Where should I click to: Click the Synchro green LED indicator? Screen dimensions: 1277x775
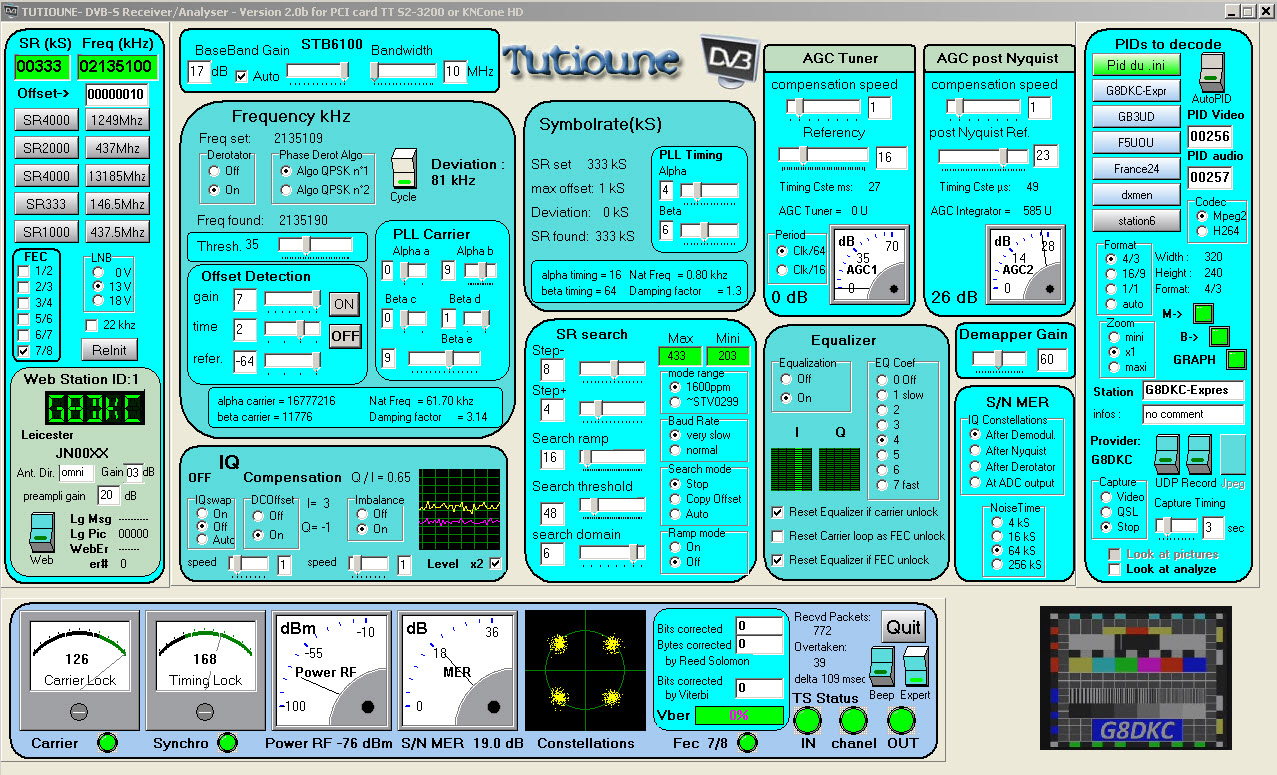click(x=228, y=743)
